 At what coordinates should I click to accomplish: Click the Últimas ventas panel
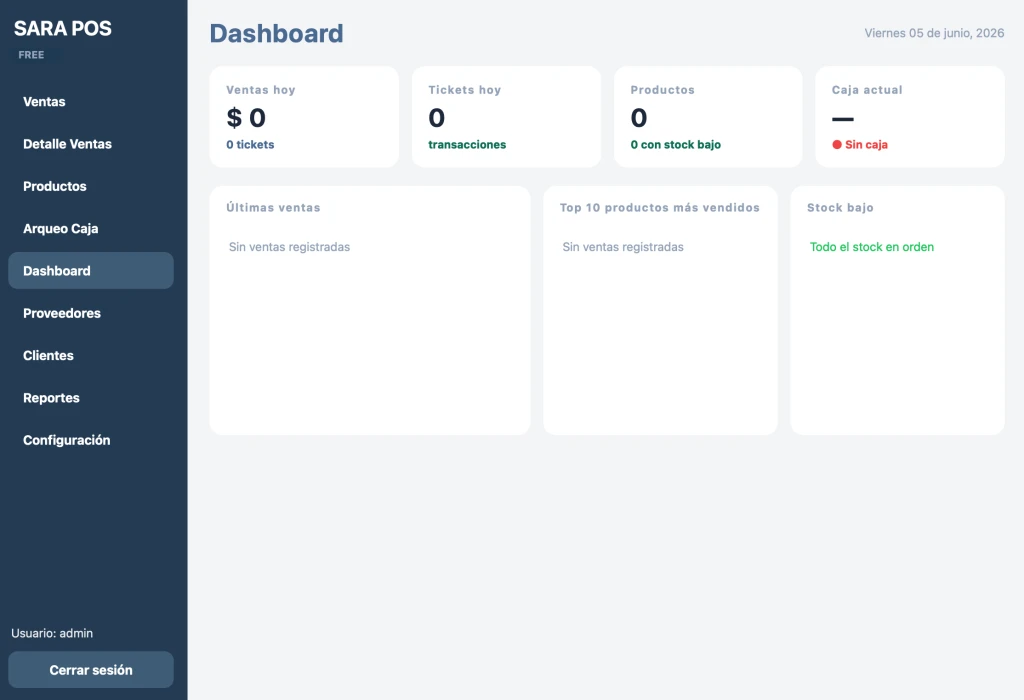tap(370, 311)
